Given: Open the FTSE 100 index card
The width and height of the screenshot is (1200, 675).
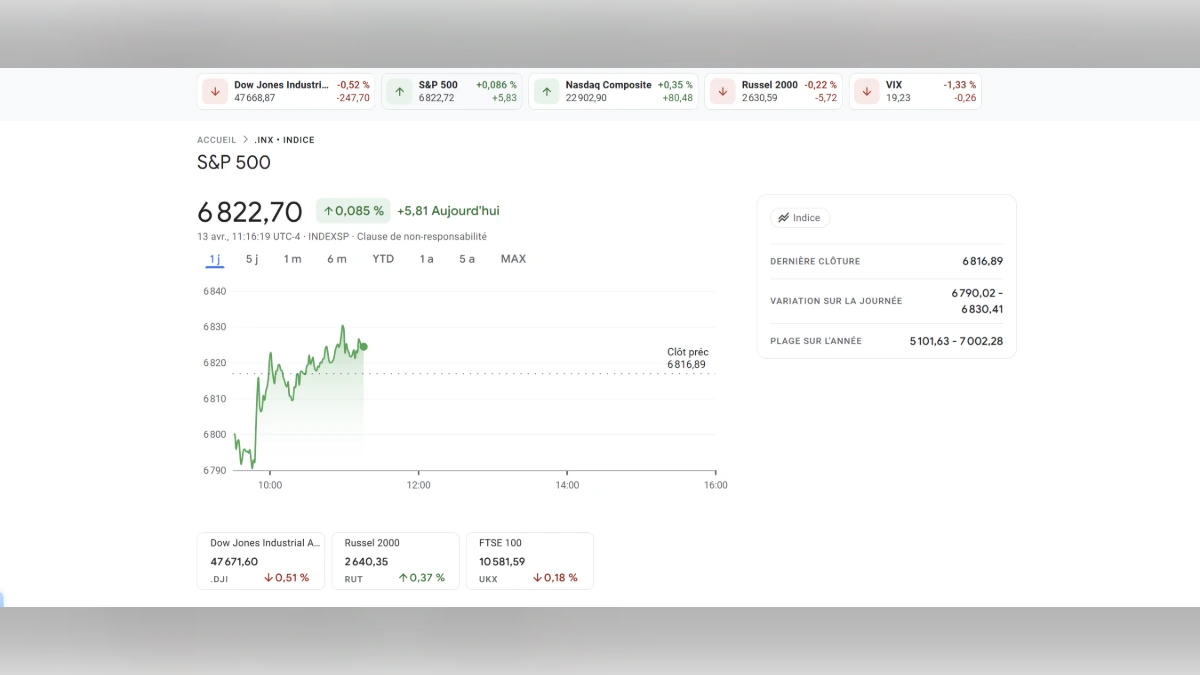Looking at the screenshot, I should pyautogui.click(x=530, y=560).
